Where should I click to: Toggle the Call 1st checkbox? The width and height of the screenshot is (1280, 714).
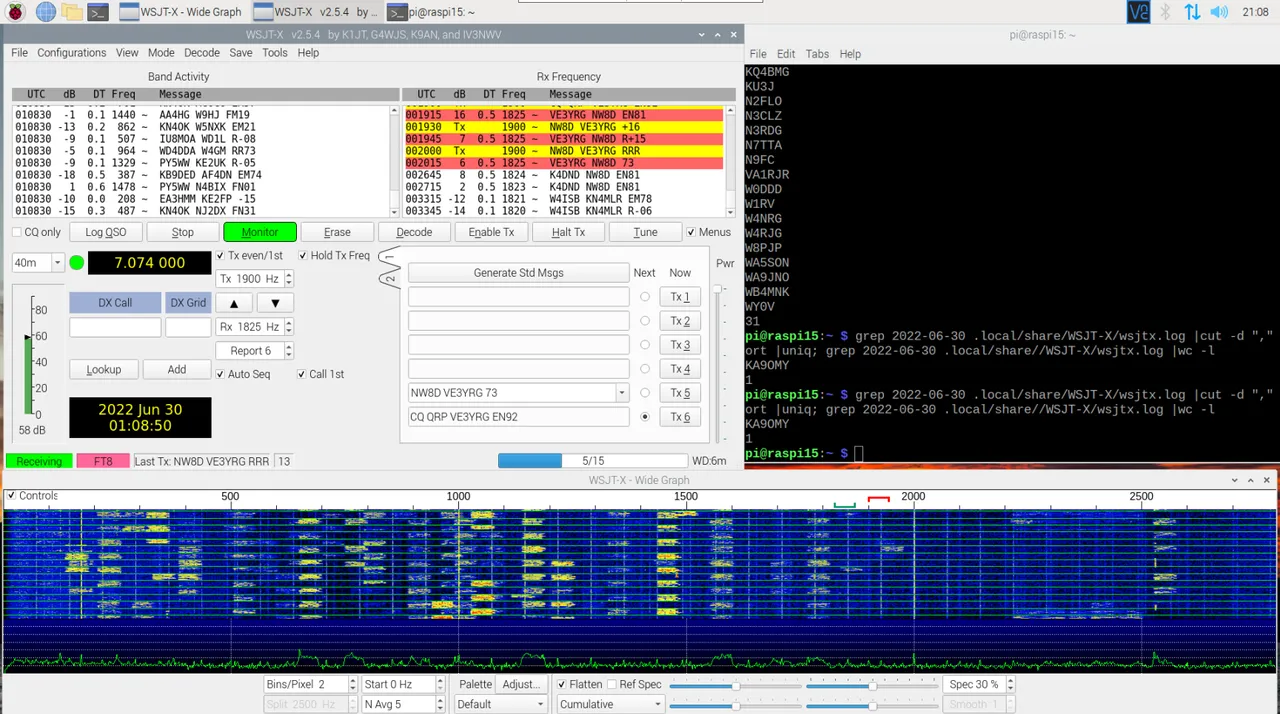[x=301, y=375]
